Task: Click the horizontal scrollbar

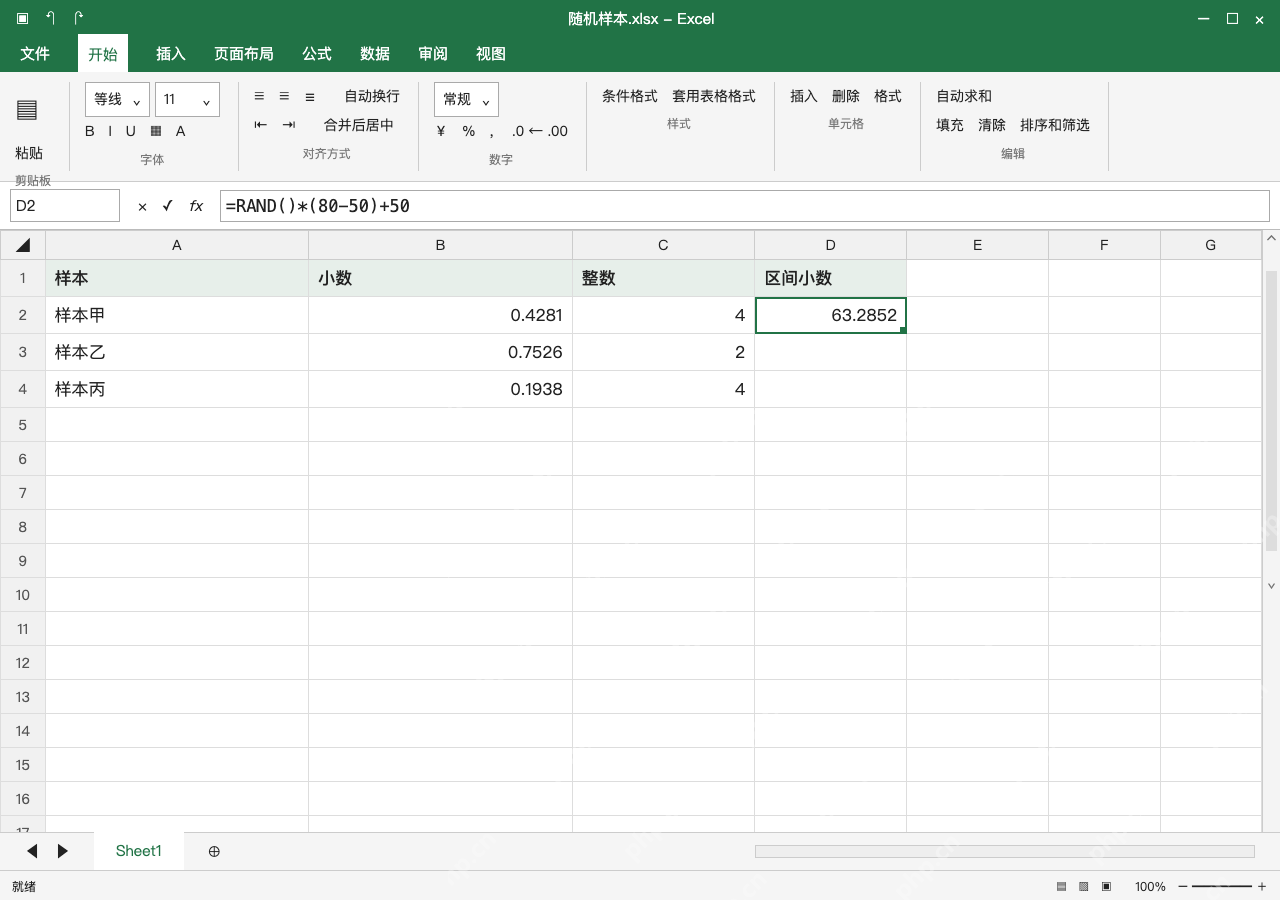Action: (x=1005, y=851)
